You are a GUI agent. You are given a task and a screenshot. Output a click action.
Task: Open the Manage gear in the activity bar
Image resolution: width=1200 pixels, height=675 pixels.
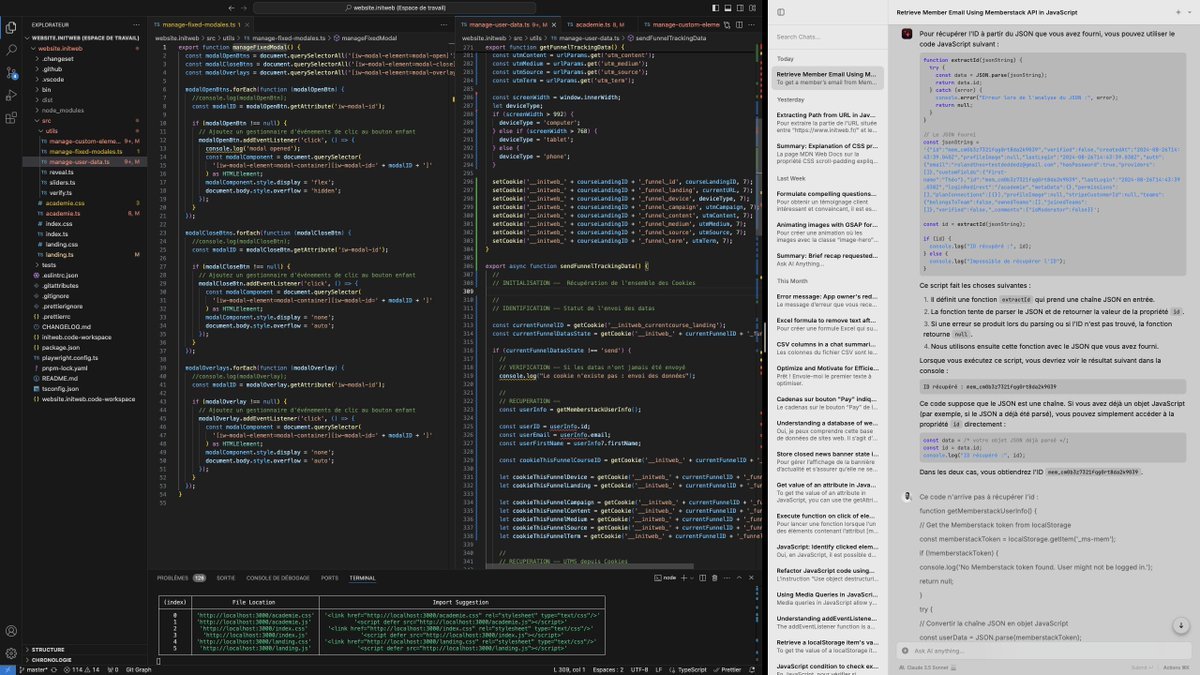tap(11, 654)
